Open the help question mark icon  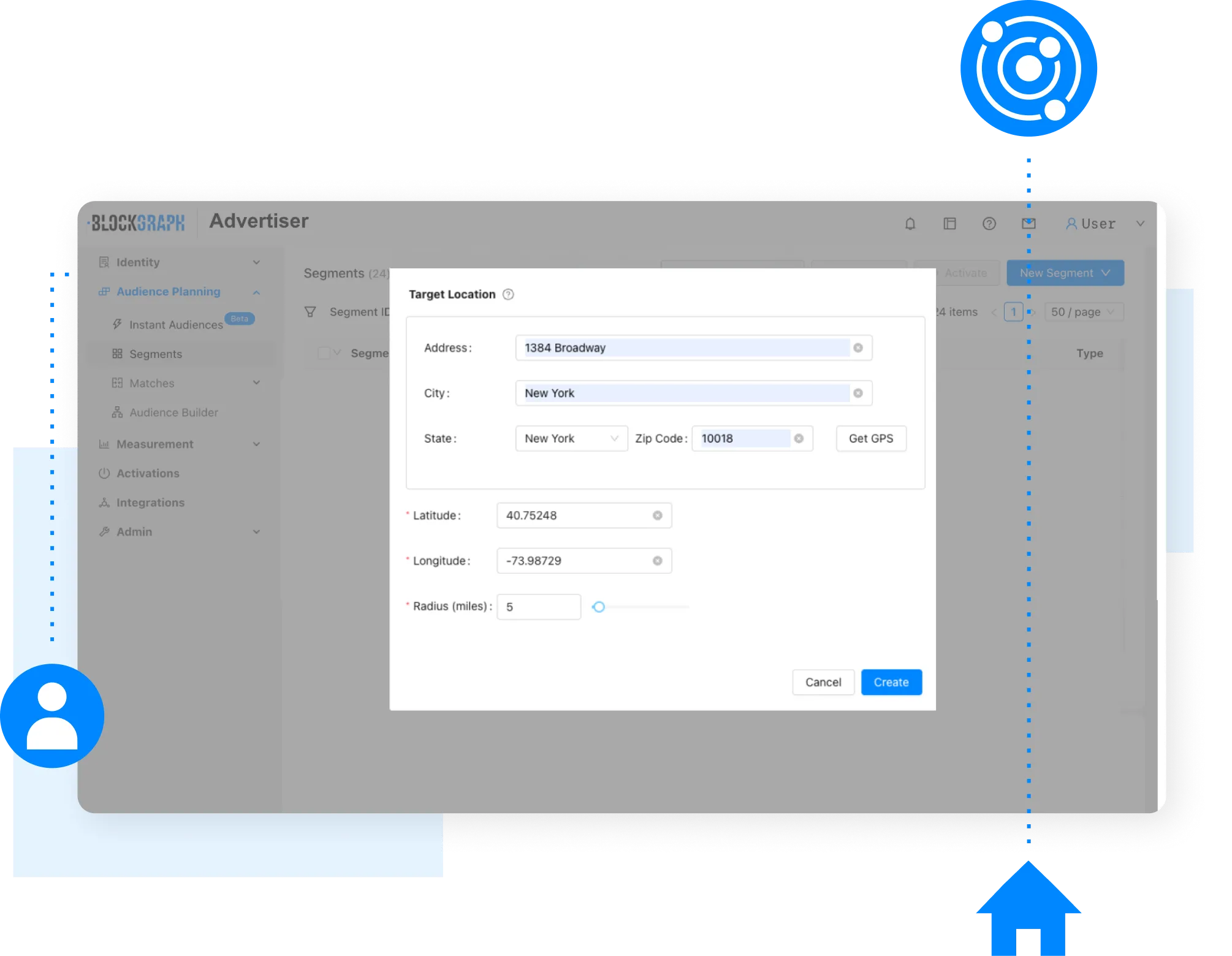point(989,224)
